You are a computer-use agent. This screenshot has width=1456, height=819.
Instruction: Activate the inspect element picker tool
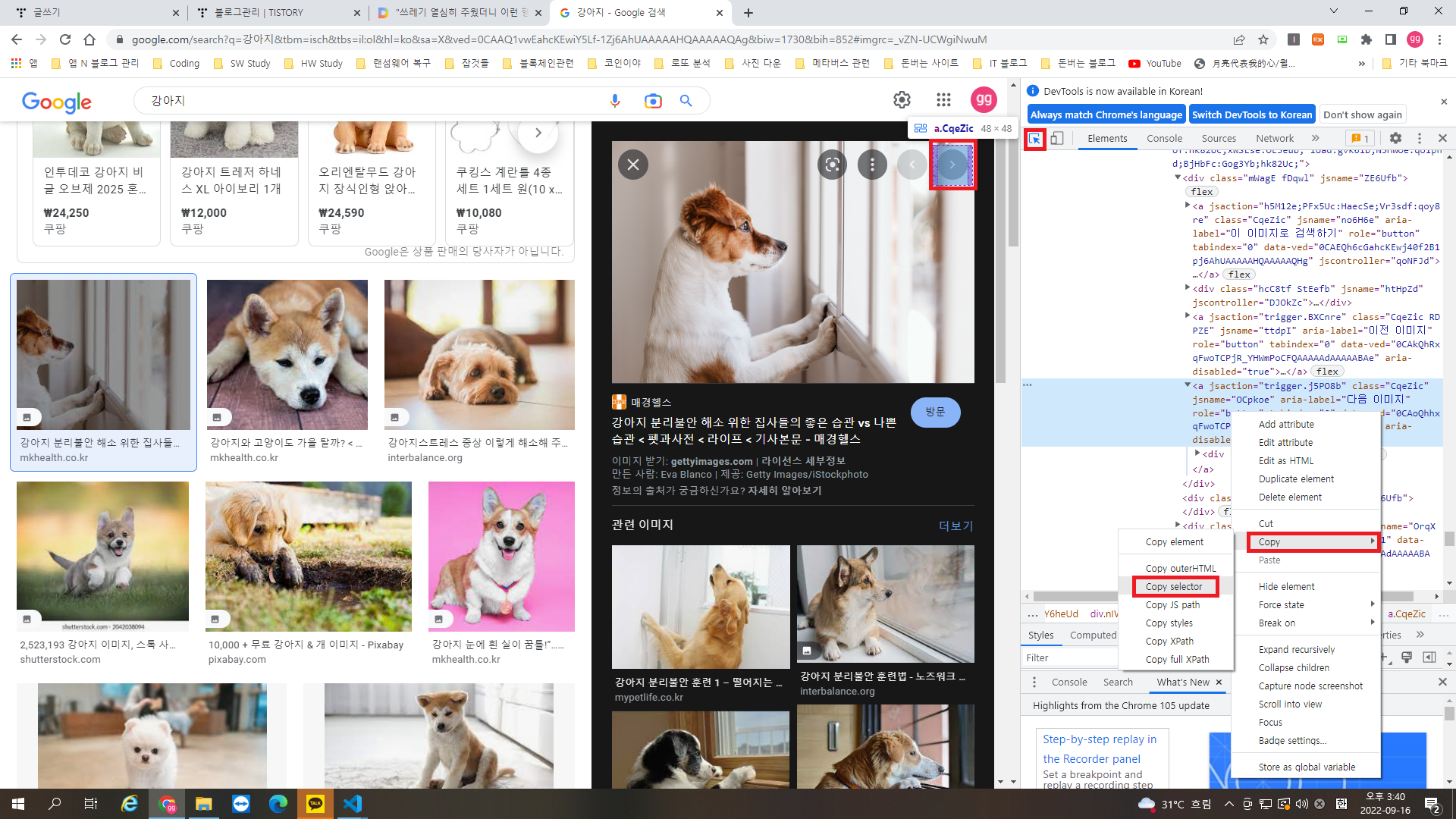pos(1034,139)
